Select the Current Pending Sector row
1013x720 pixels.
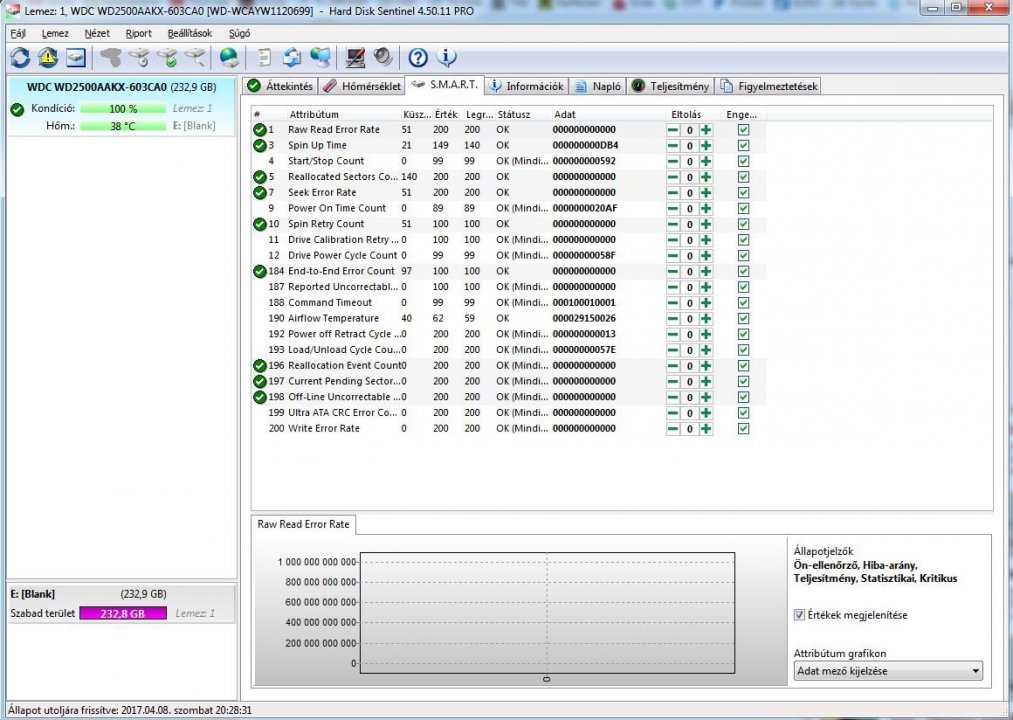coord(508,381)
